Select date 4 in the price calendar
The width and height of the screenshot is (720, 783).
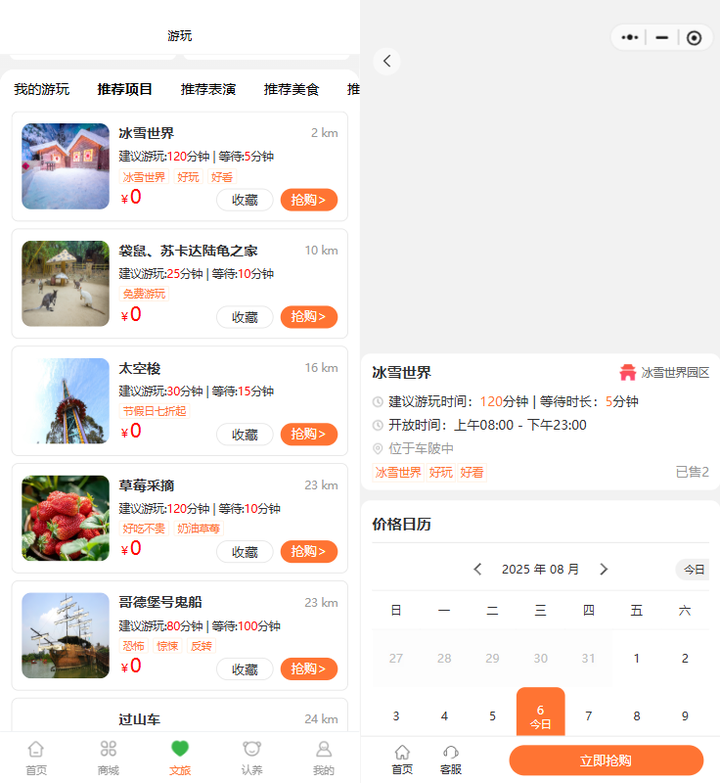(444, 716)
